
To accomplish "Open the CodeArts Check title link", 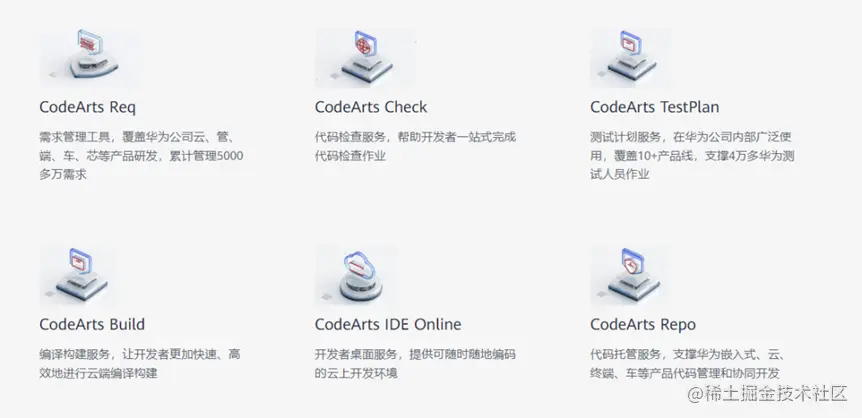I will click(x=371, y=107).
